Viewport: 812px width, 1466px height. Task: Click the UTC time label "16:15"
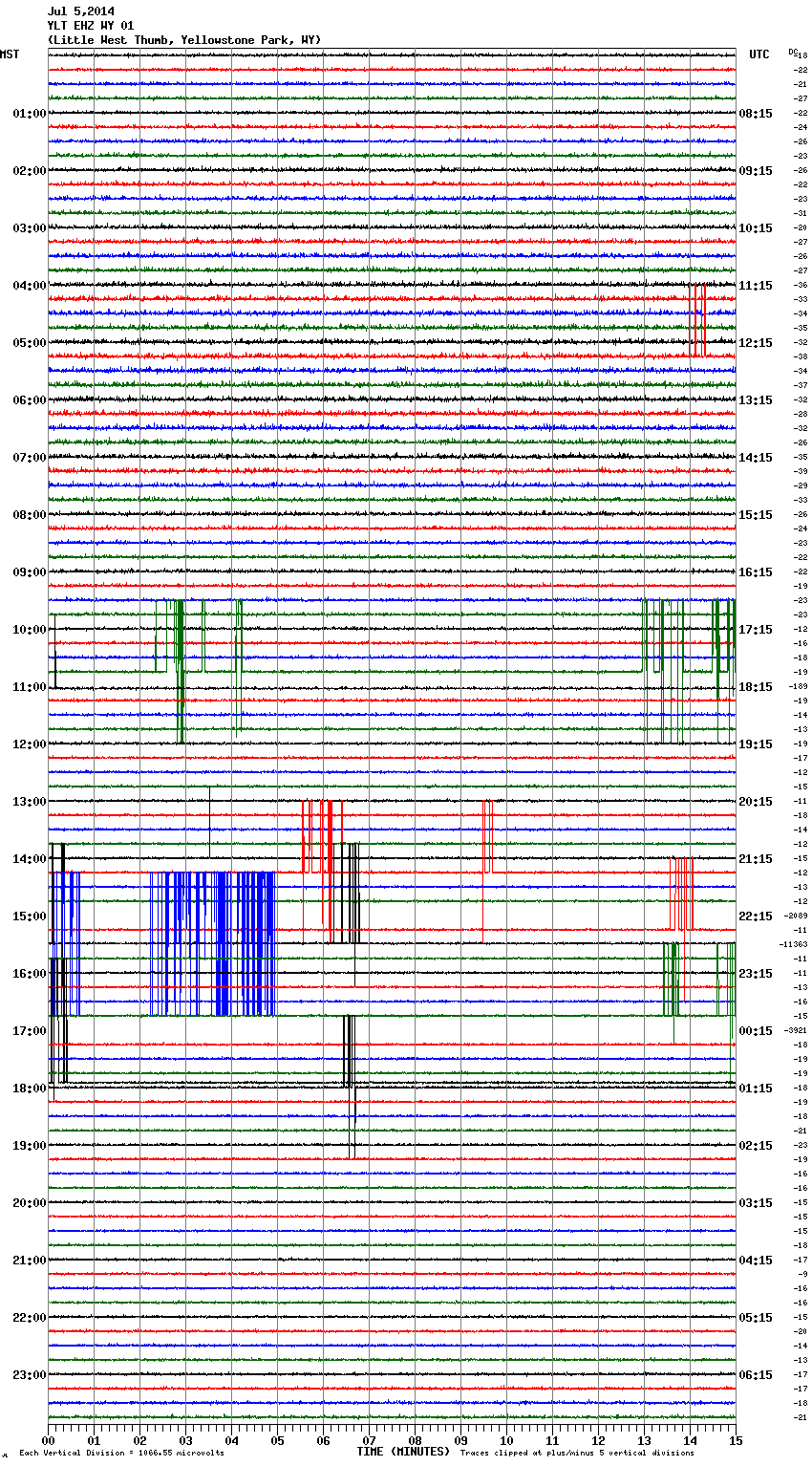pos(756,572)
